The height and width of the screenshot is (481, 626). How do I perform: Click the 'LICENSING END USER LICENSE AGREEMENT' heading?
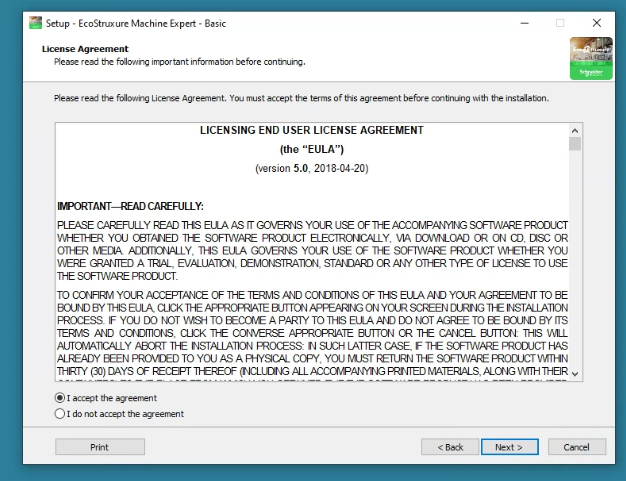click(x=311, y=130)
